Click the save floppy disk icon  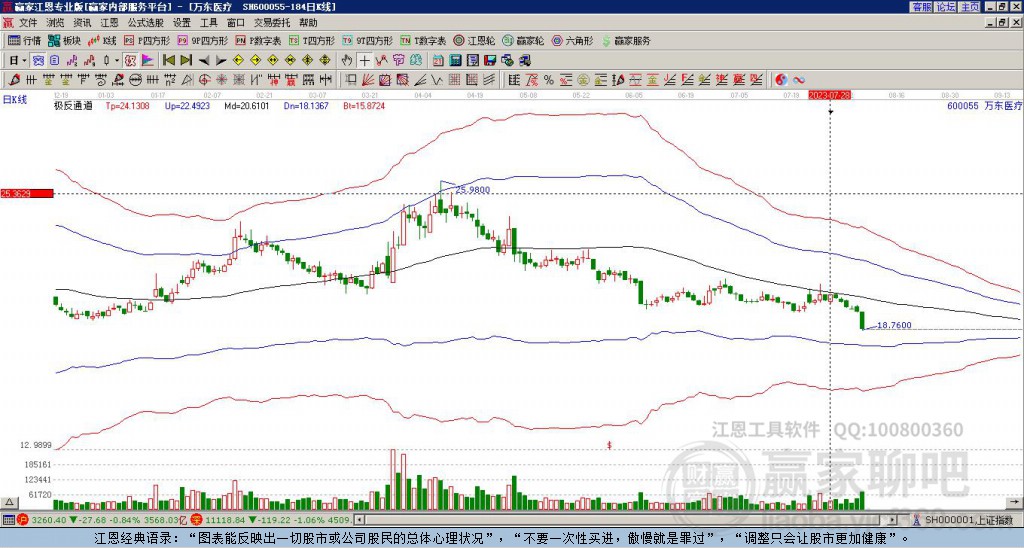click(x=490, y=60)
